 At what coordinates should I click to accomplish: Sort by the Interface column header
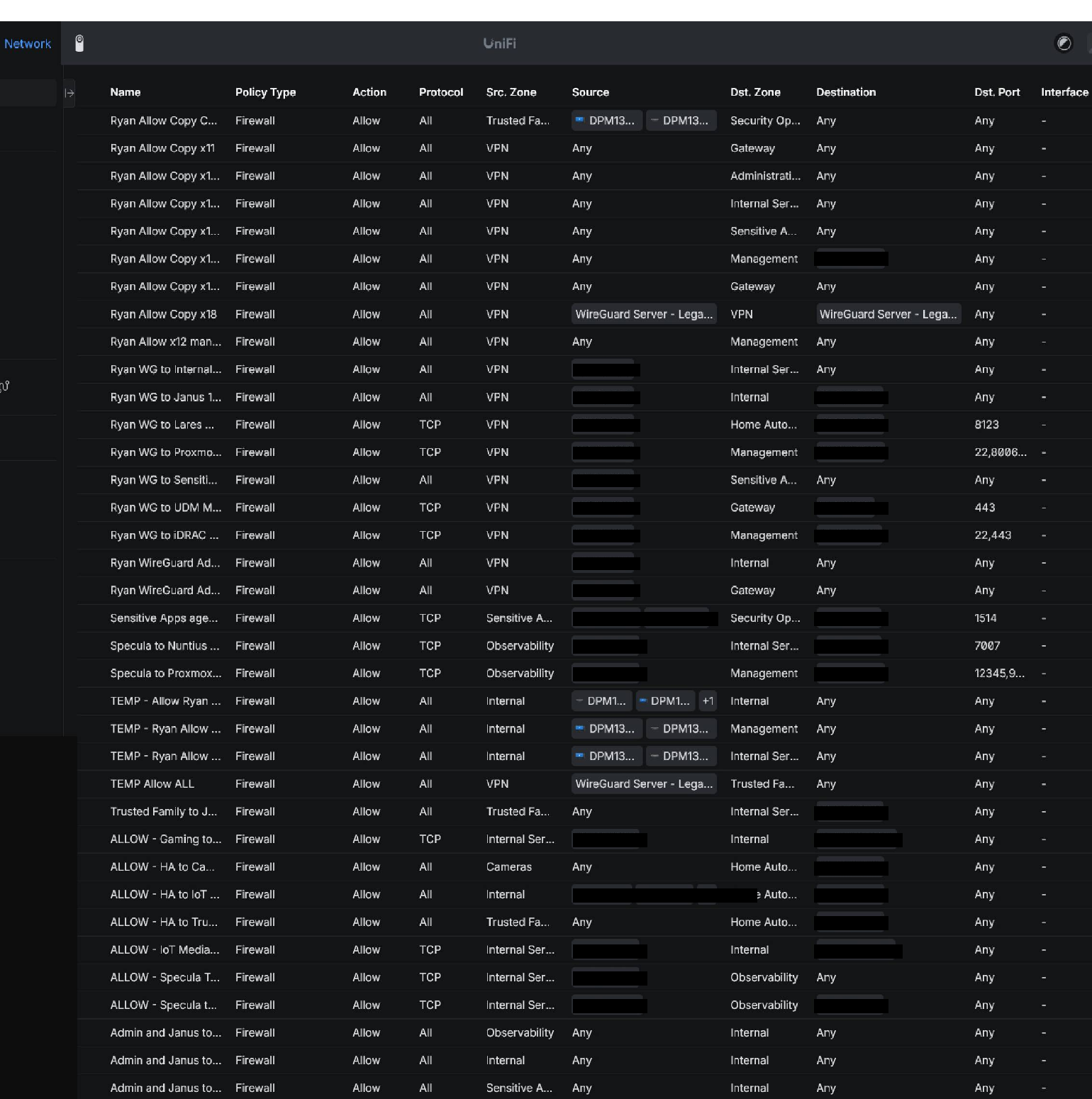pos(1064,92)
